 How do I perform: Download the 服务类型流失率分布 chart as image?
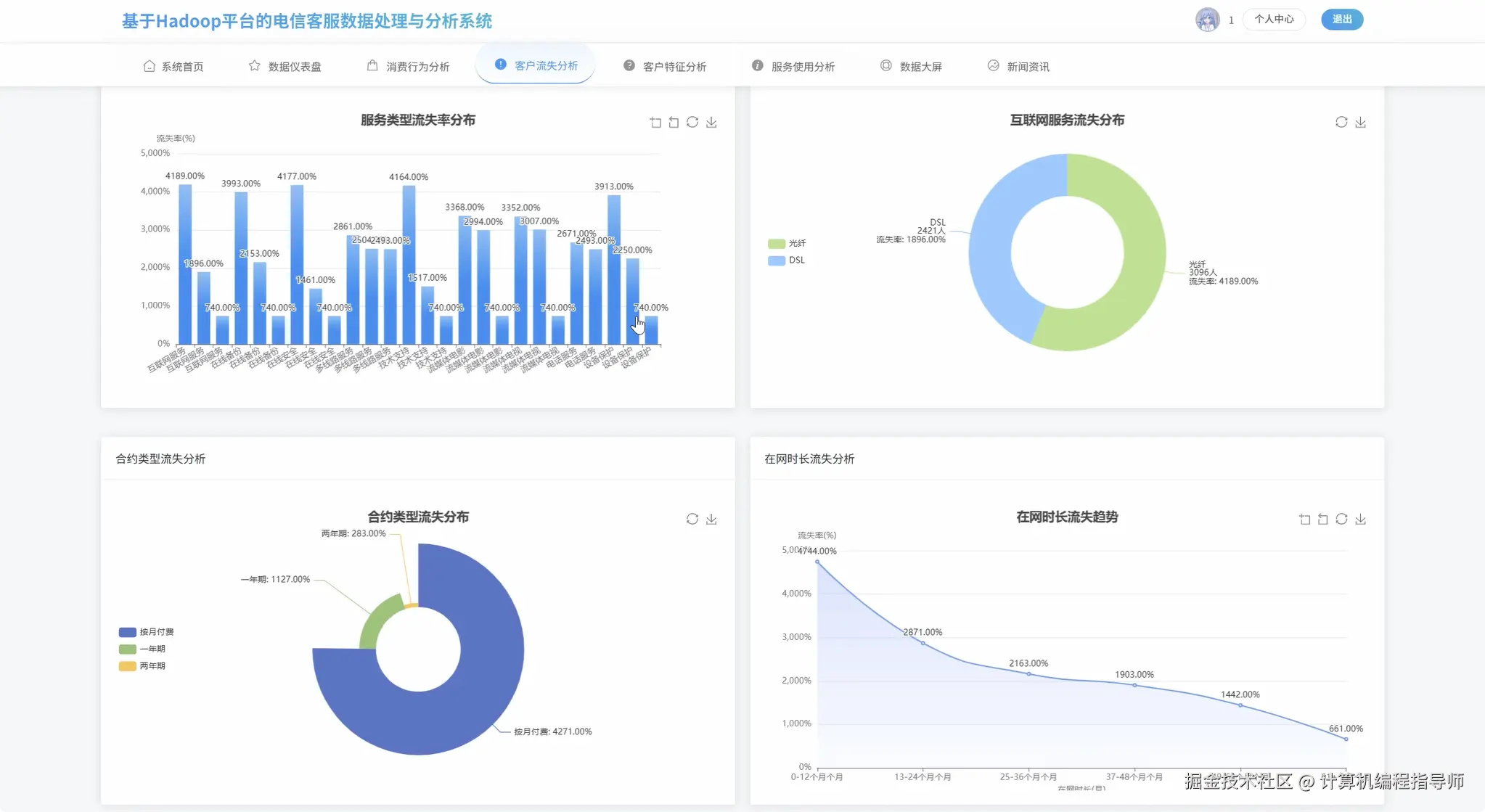tap(711, 123)
